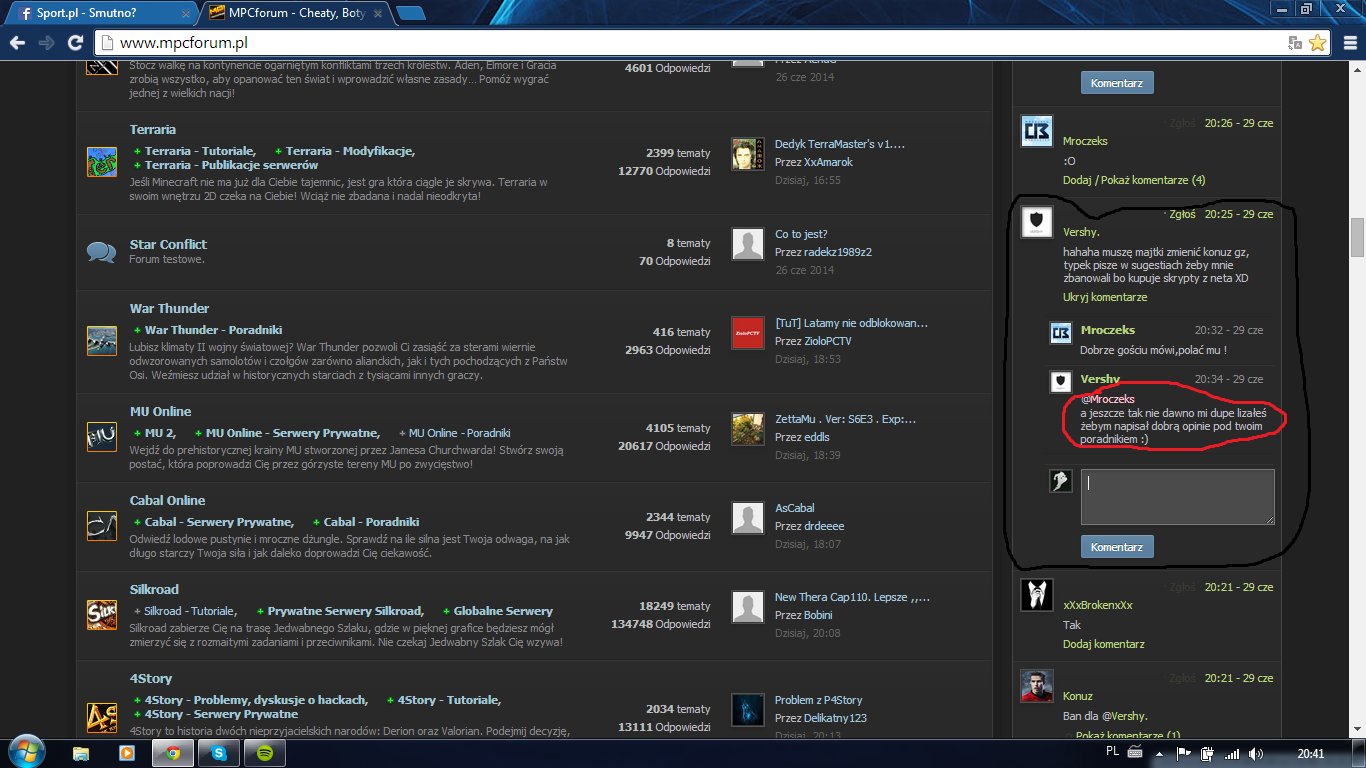Viewport: 1366px width, 768px height.
Task: Open Spotify from the taskbar
Action: tap(266, 753)
